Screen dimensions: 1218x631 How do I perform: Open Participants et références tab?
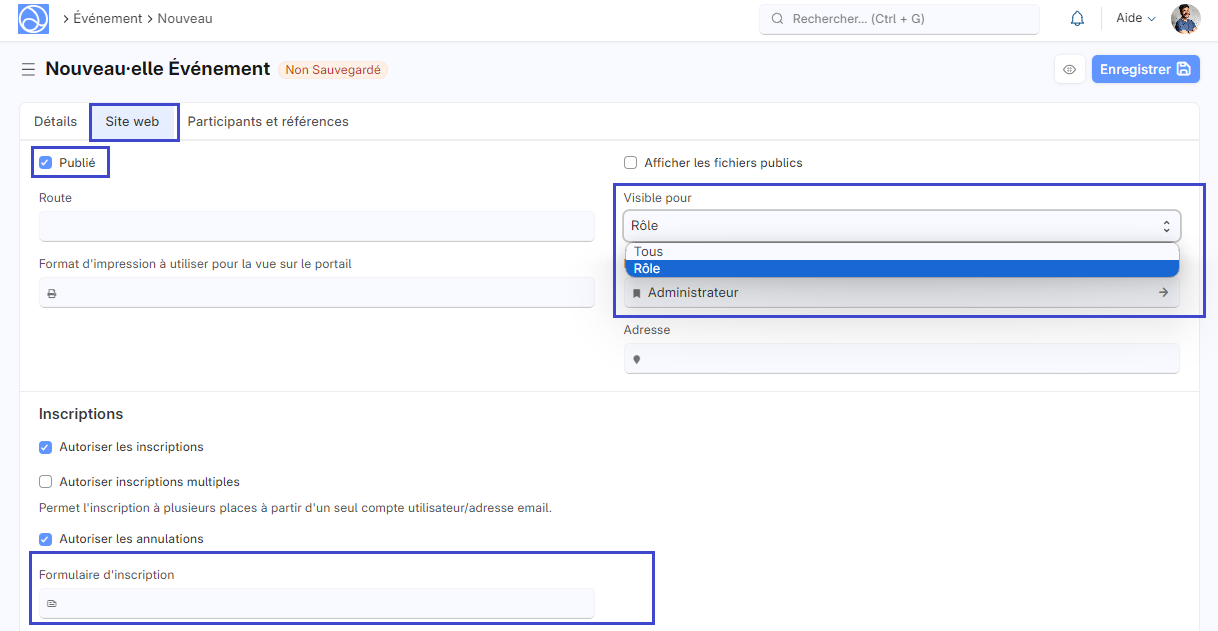pos(268,122)
